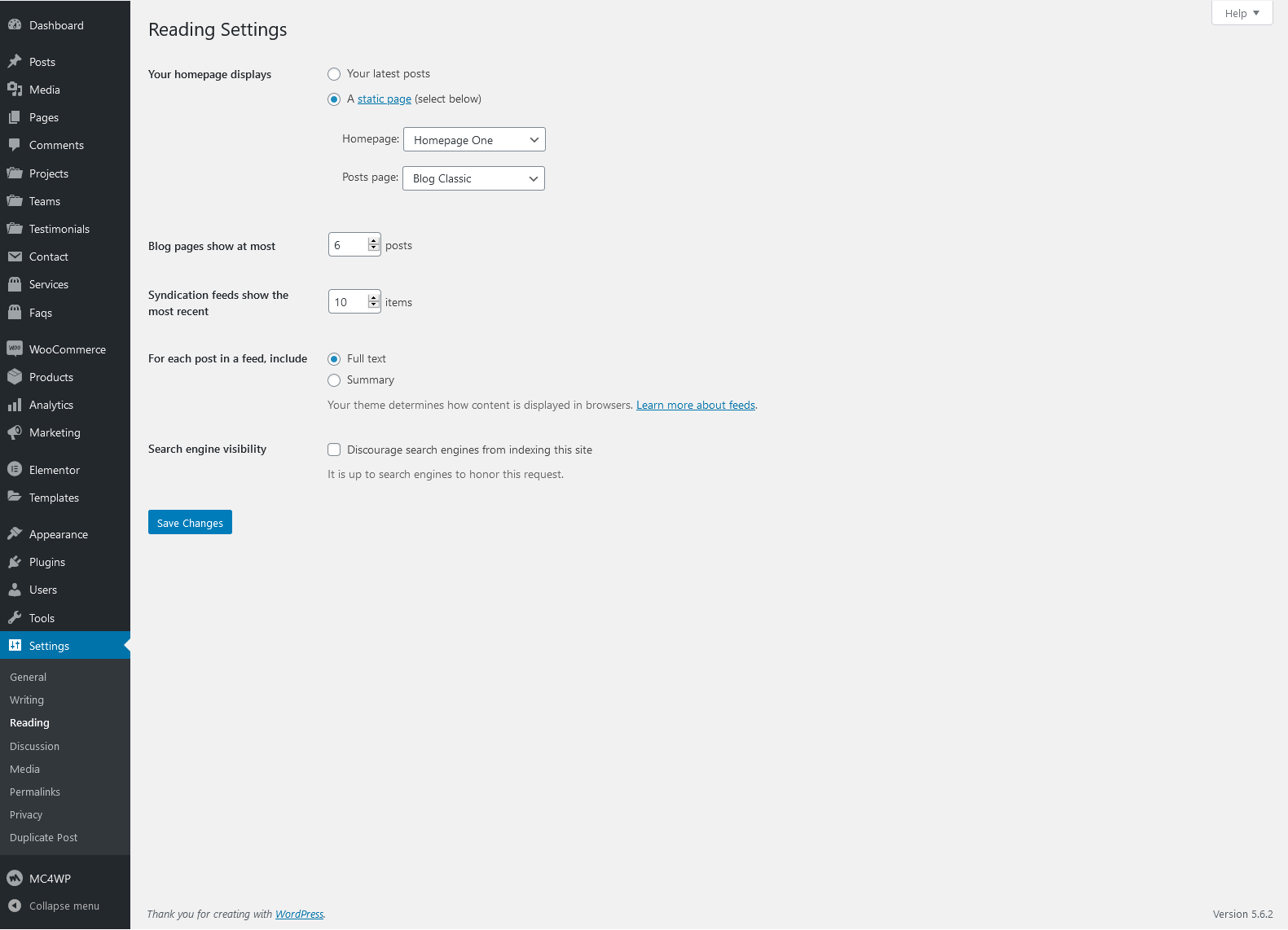Open the Learn more about feeds link
1288x930 pixels.
pyautogui.click(x=696, y=405)
